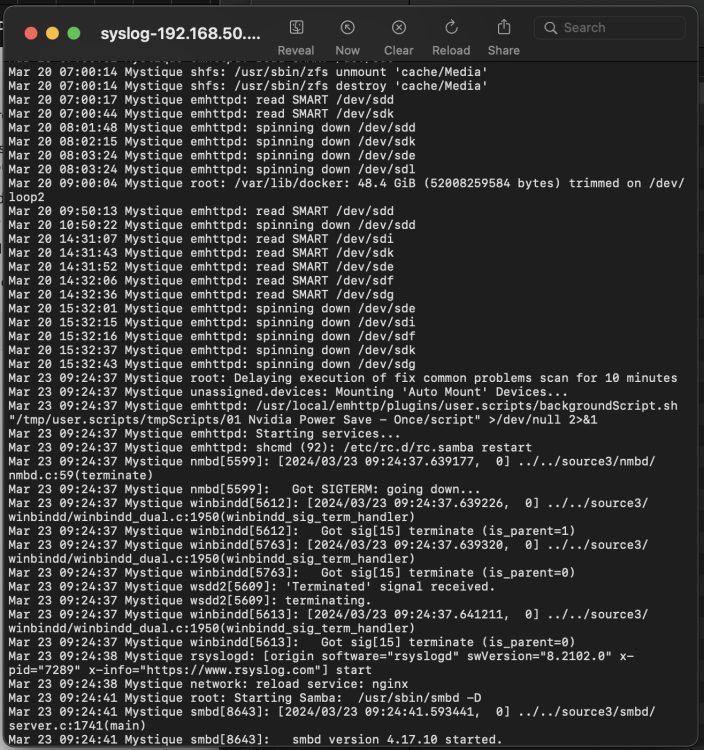
Task: Reload the syslog file
Action: pyautogui.click(x=451, y=28)
